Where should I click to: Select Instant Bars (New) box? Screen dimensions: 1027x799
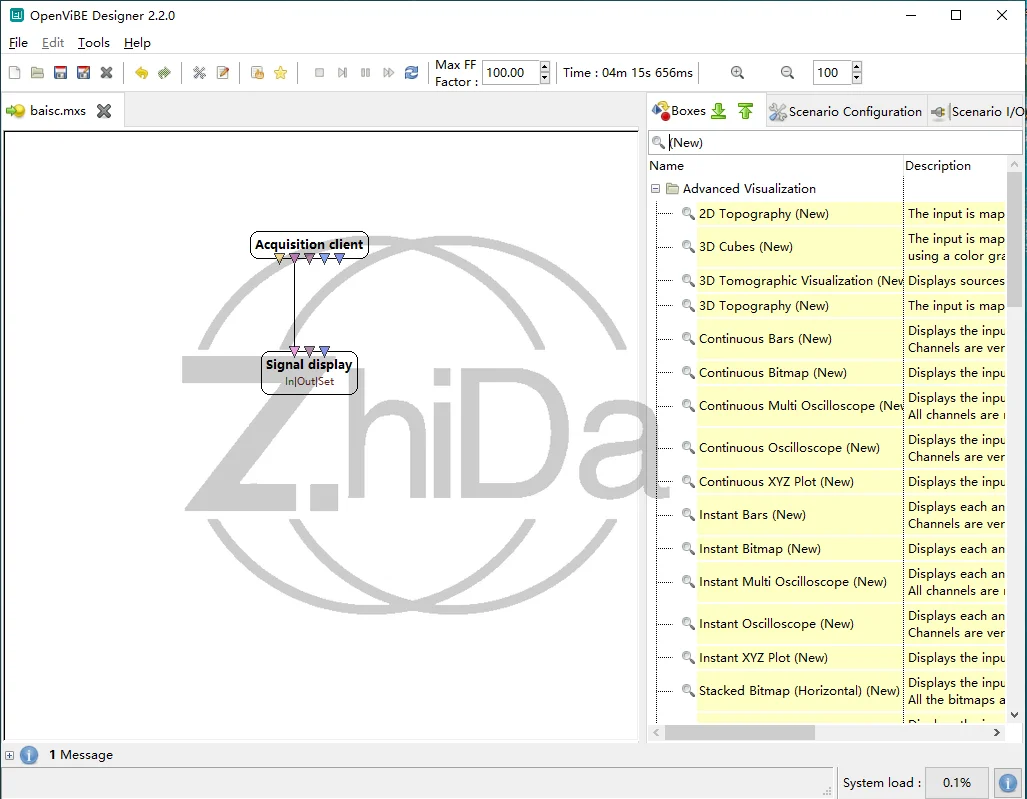coord(752,515)
